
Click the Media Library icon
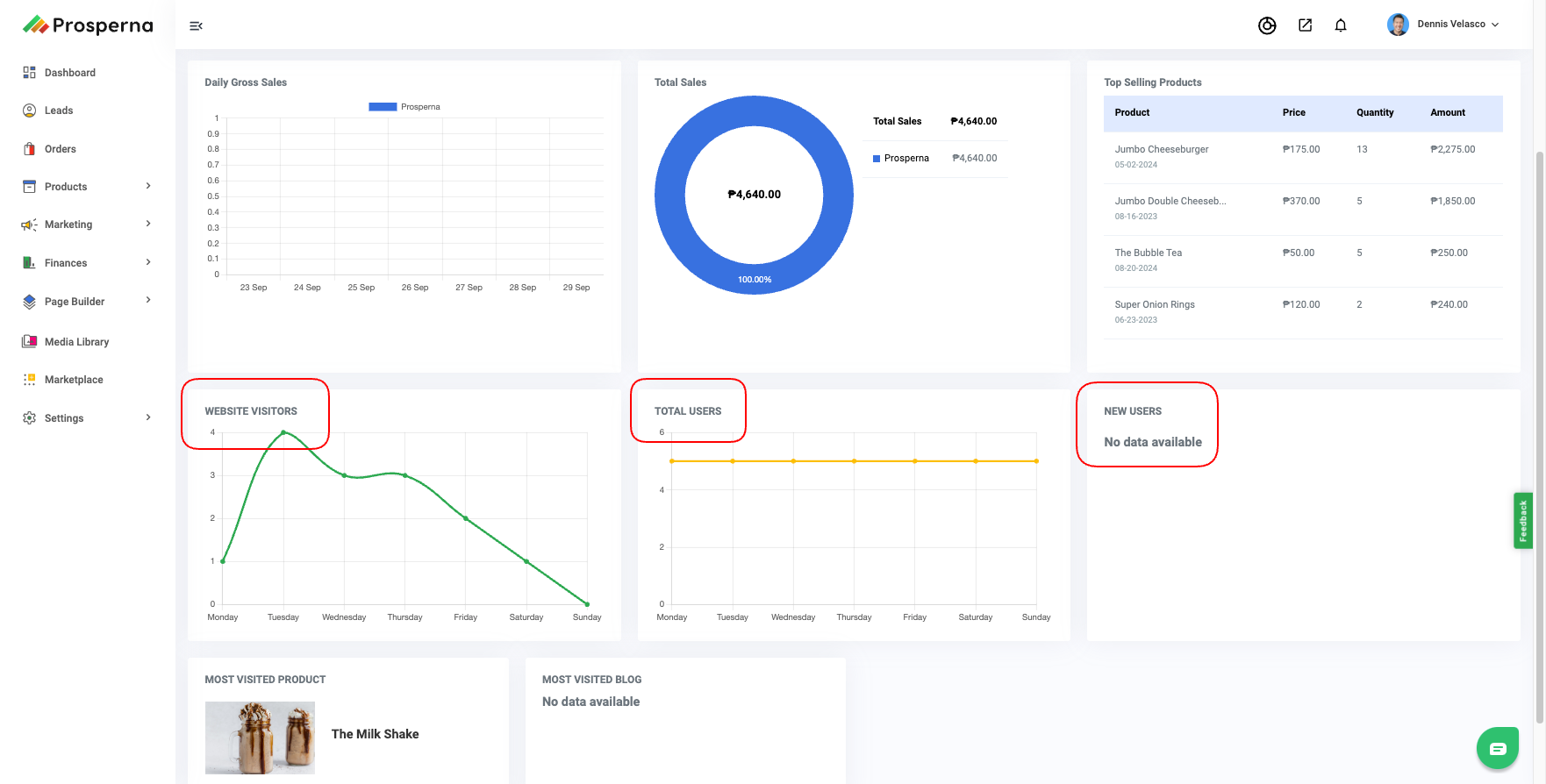[29, 342]
